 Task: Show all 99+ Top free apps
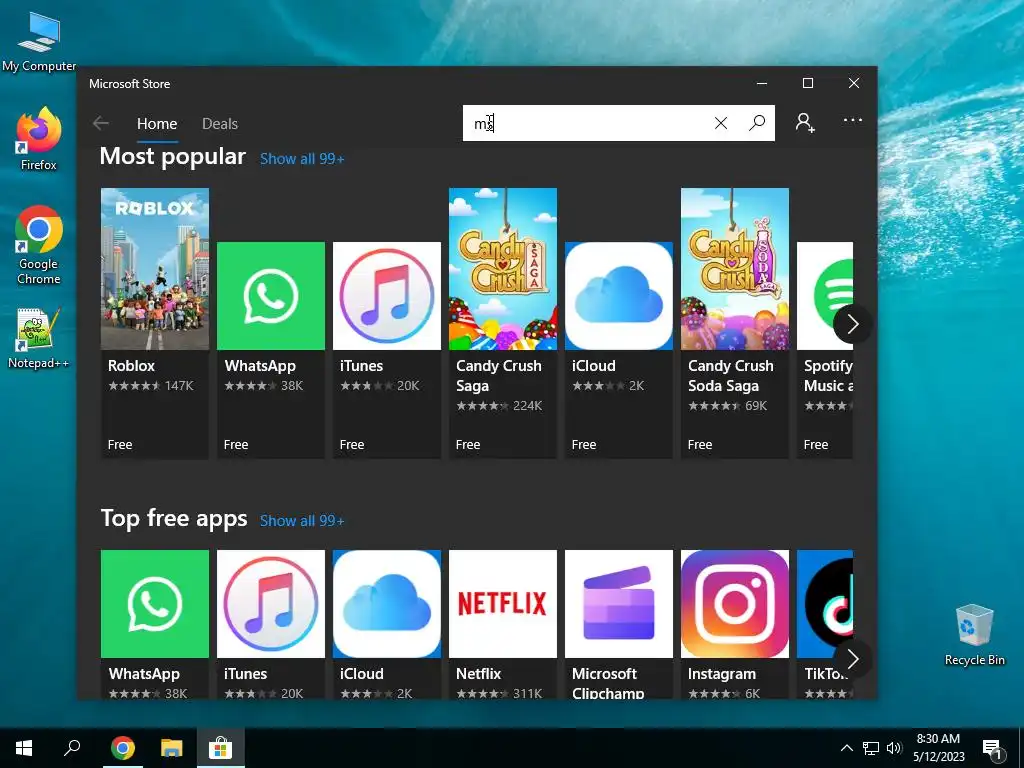point(302,520)
